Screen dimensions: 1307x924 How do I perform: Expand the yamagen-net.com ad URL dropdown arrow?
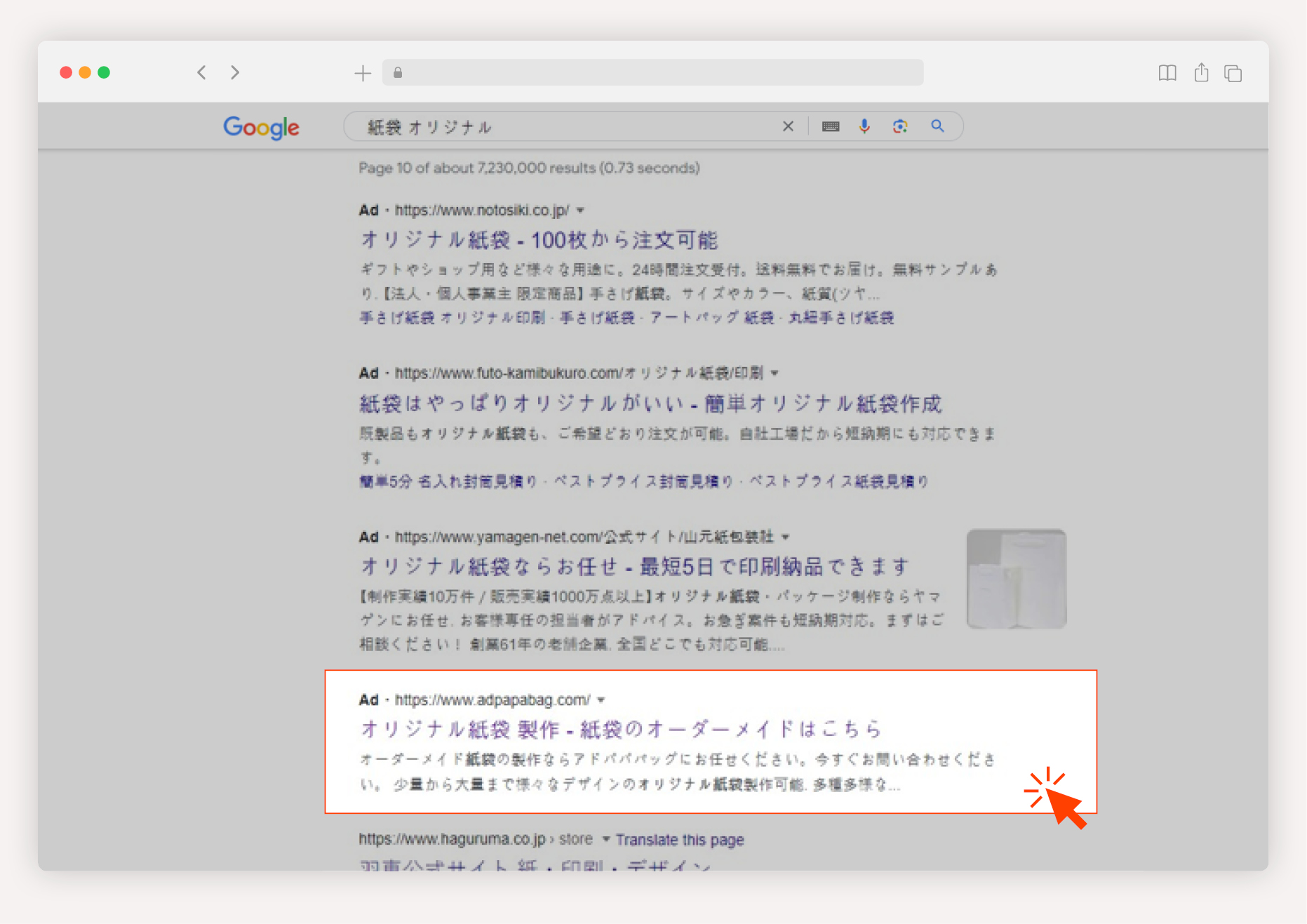click(786, 537)
